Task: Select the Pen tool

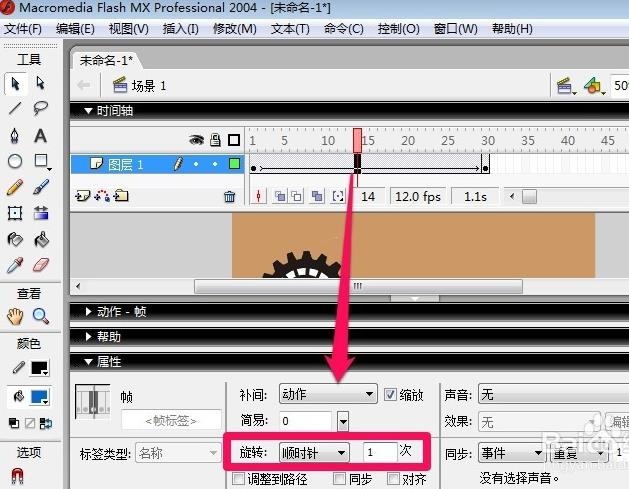Action: [x=15, y=136]
